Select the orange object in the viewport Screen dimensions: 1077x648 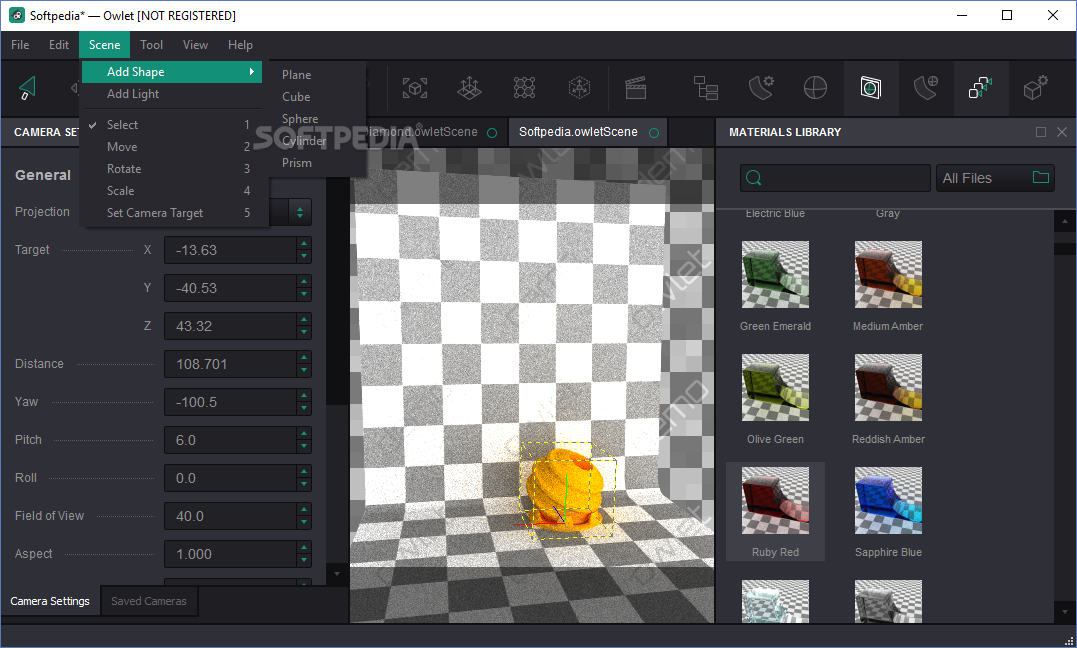tap(565, 488)
